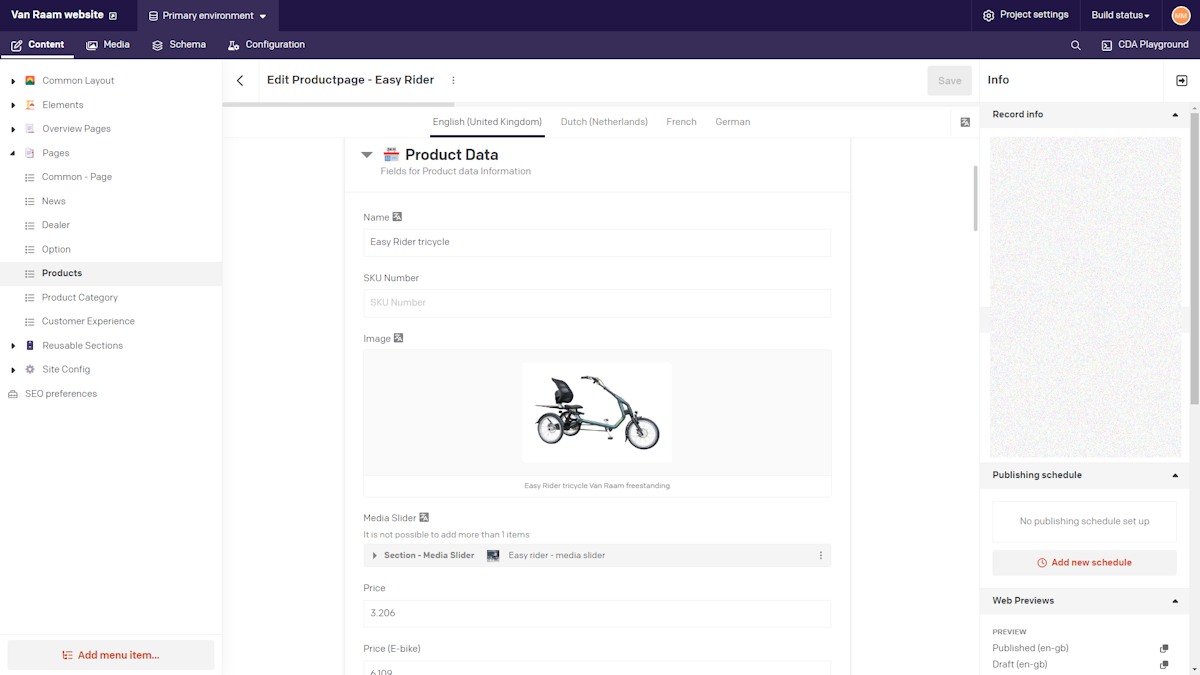Screen dimensions: 1200x675
Task: Collapse the Product Data fieldset
Action: point(367,155)
